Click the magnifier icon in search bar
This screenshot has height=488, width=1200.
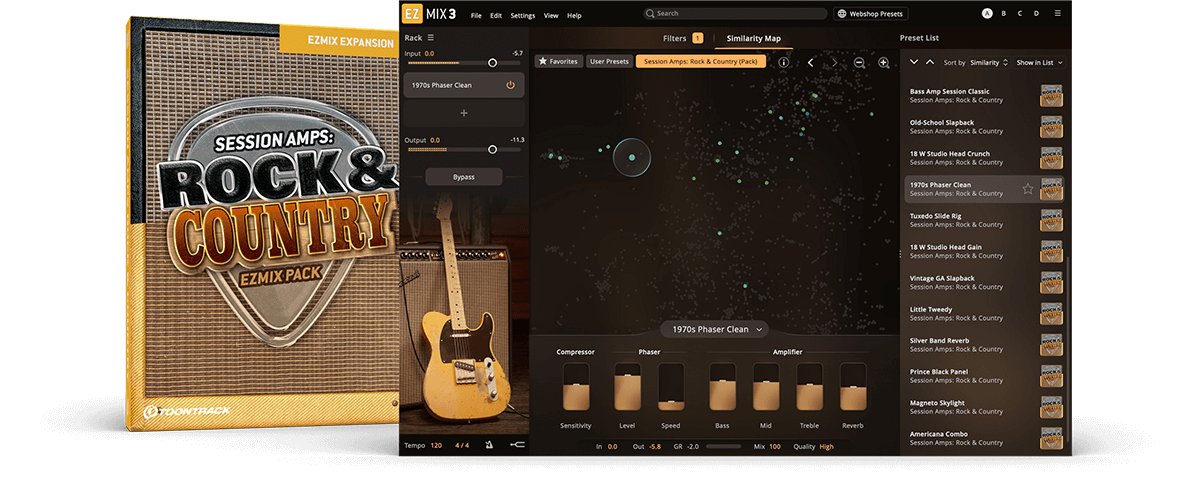point(650,14)
